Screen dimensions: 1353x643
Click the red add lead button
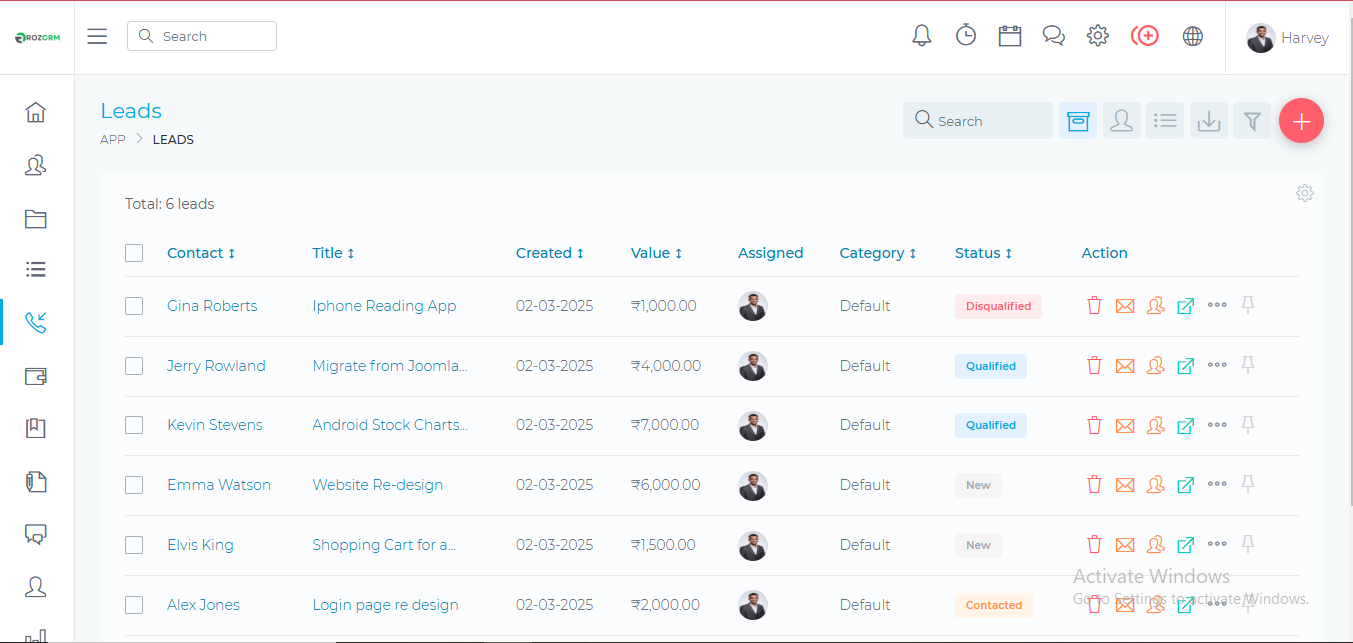[1301, 121]
